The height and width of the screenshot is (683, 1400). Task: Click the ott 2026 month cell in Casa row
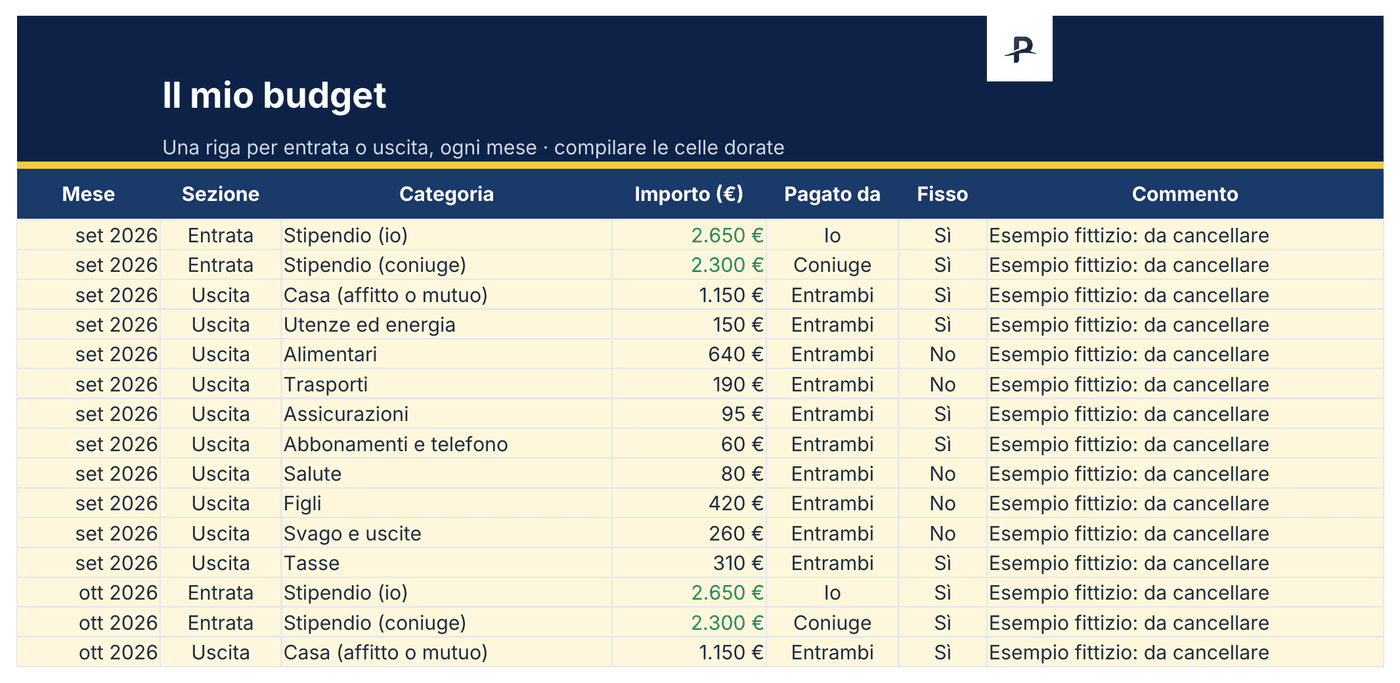(88, 653)
